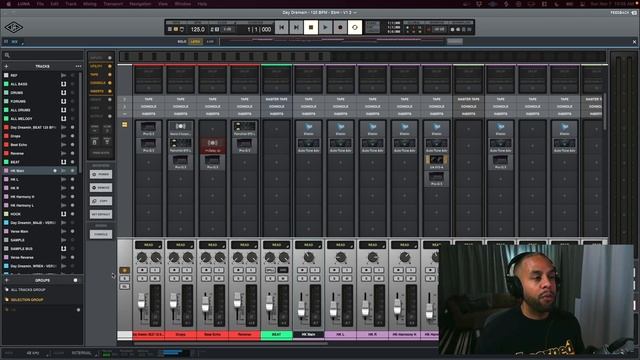The height and width of the screenshot is (360, 640).
Task: Click the SET DEFAULT button
Action: click(101, 214)
